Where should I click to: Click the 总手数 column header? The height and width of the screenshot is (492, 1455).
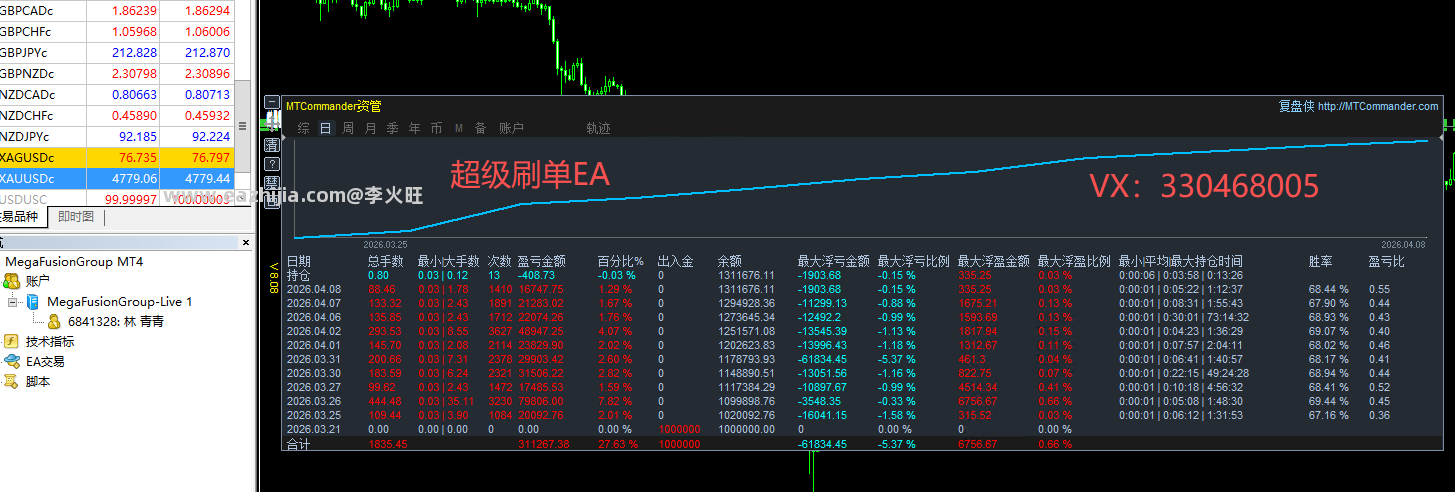[x=385, y=261]
